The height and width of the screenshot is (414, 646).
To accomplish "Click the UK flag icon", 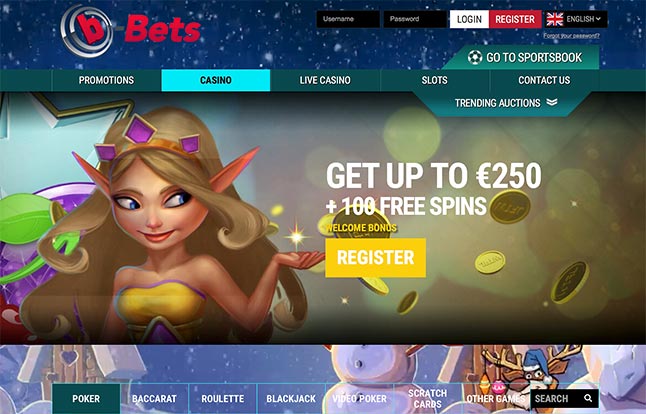I will (555, 19).
